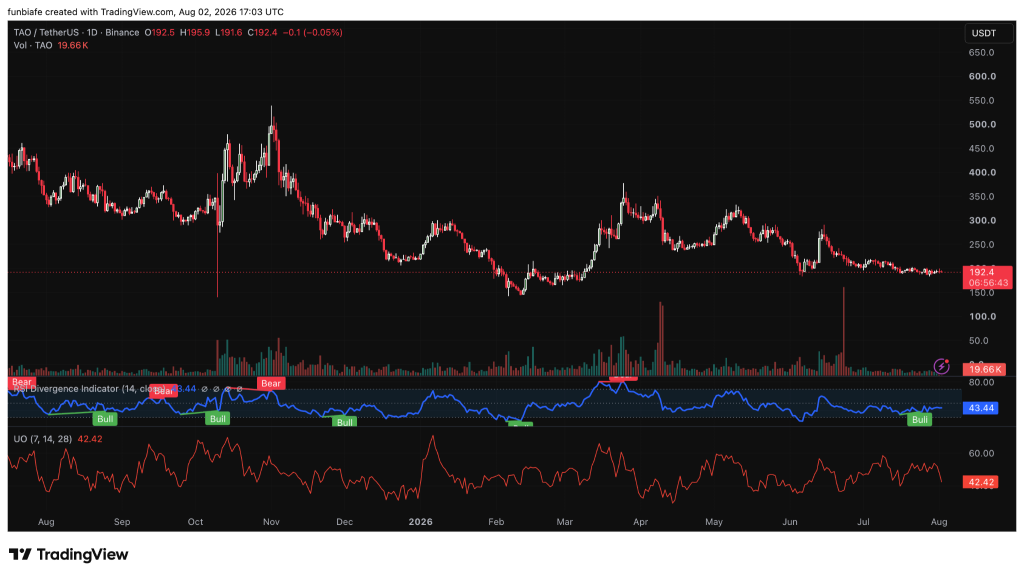
Task: Click the May label on the time axis
Action: [x=714, y=522]
